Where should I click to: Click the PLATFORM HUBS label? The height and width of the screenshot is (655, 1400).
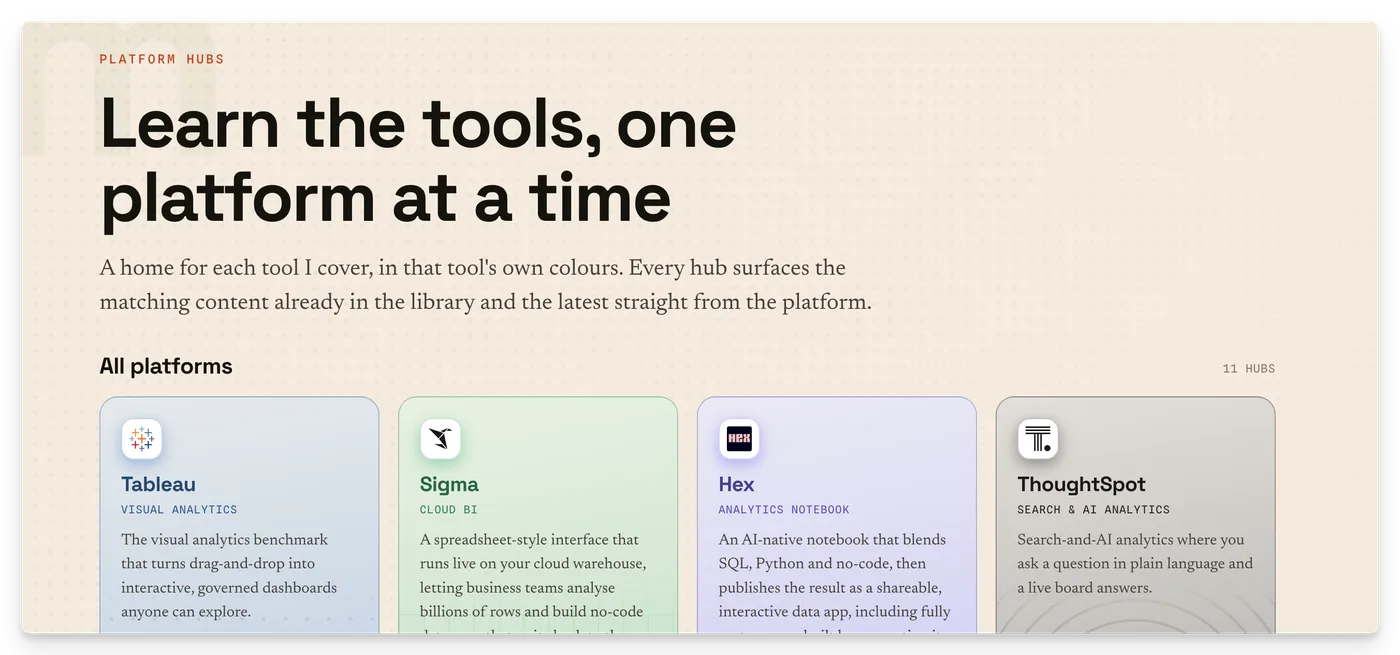point(162,59)
